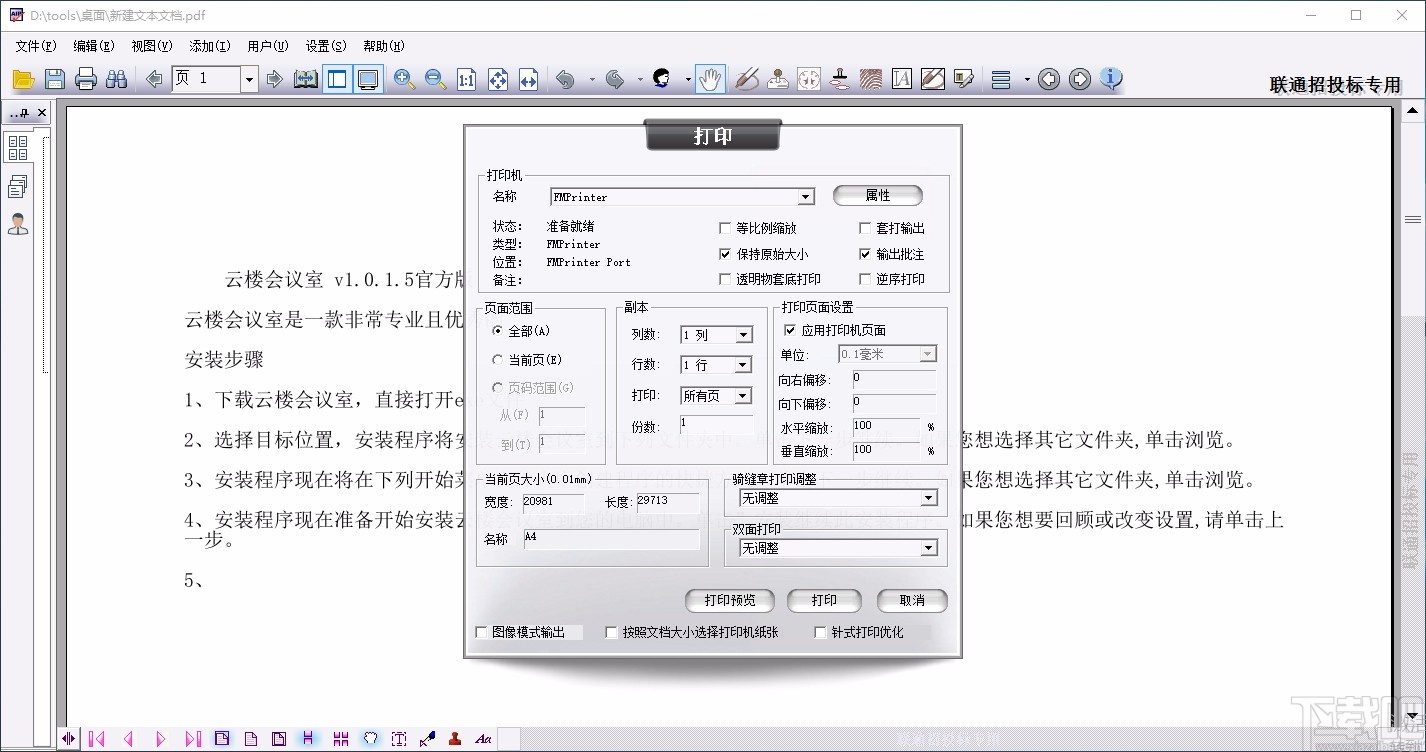Click the fit page icon with four arrows
This screenshot has height=752, width=1426.
tap(498, 80)
